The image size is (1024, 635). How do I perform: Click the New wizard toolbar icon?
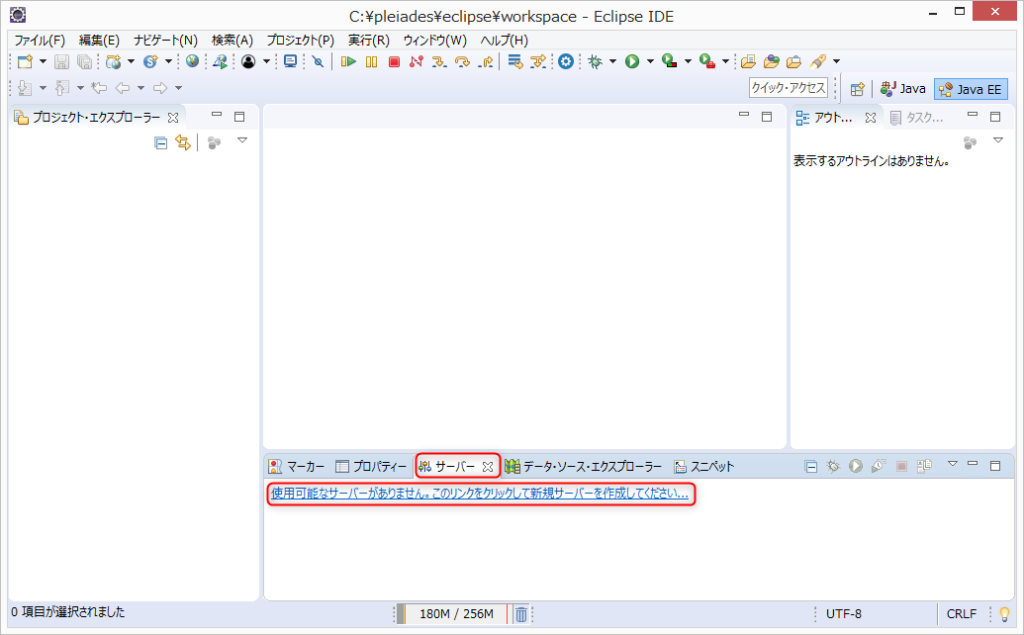[25, 61]
